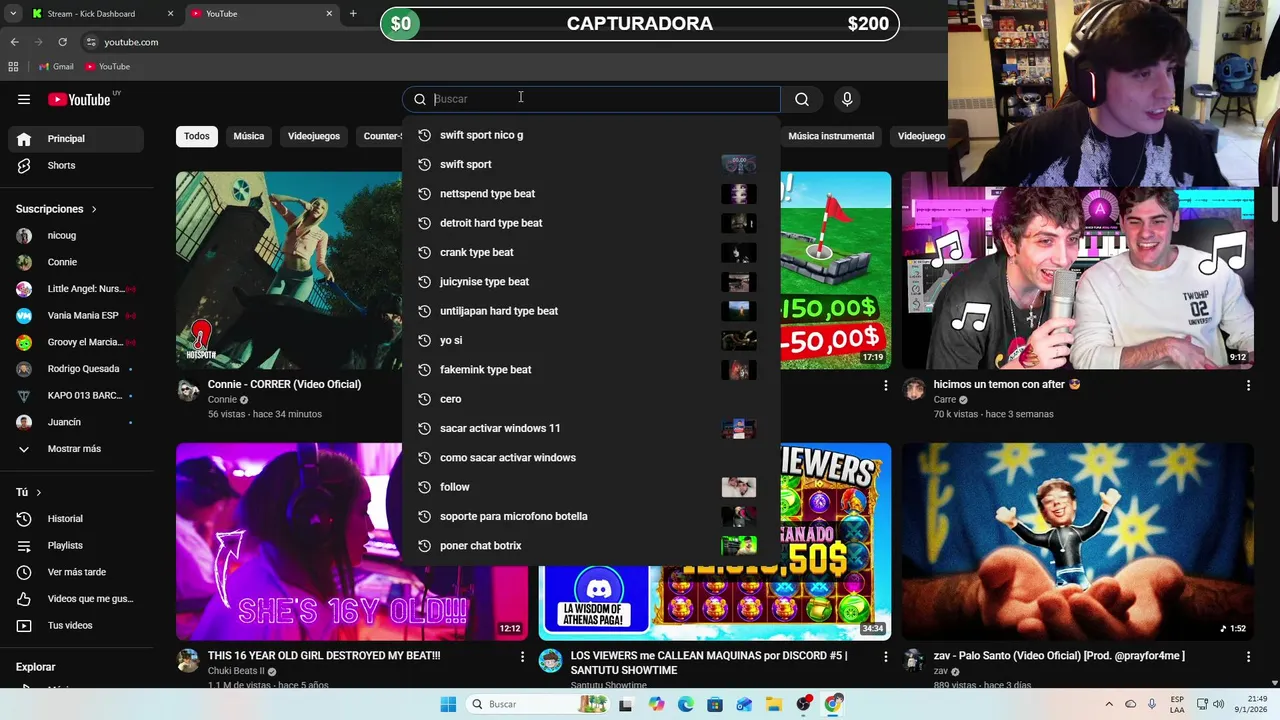Open the YouTube hamburger guide menu
This screenshot has width=1280, height=720.
coord(24,99)
